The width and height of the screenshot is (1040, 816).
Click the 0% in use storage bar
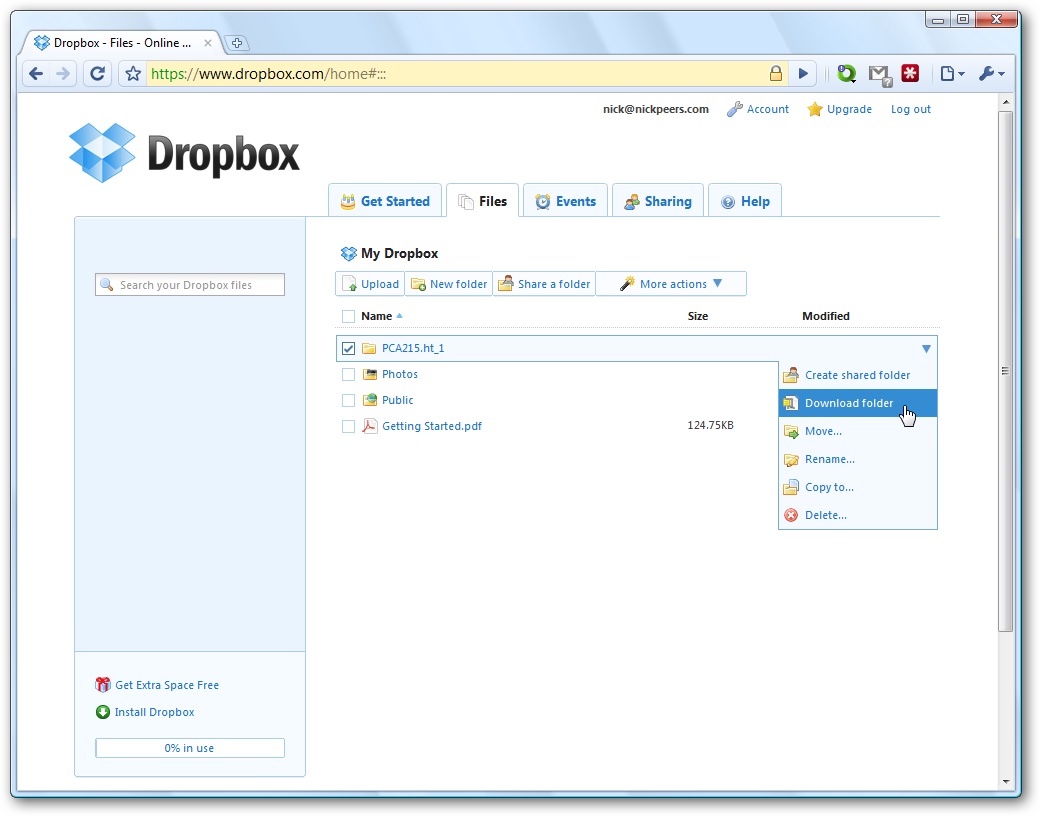coord(190,748)
